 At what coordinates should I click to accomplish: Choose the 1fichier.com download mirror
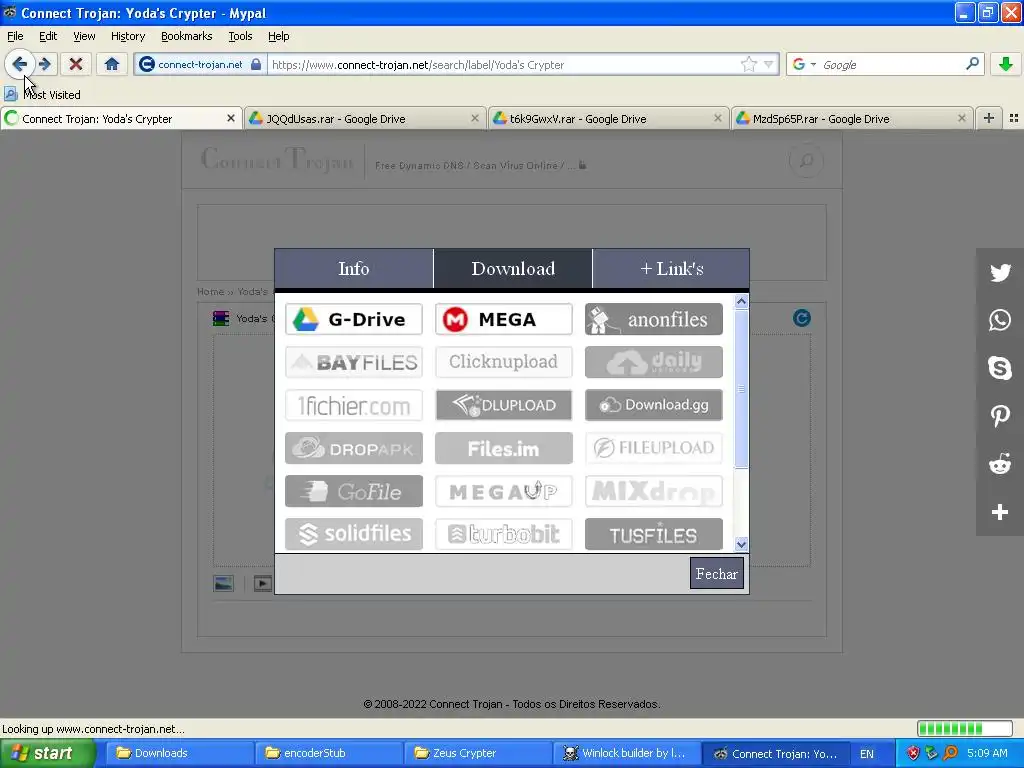point(354,405)
